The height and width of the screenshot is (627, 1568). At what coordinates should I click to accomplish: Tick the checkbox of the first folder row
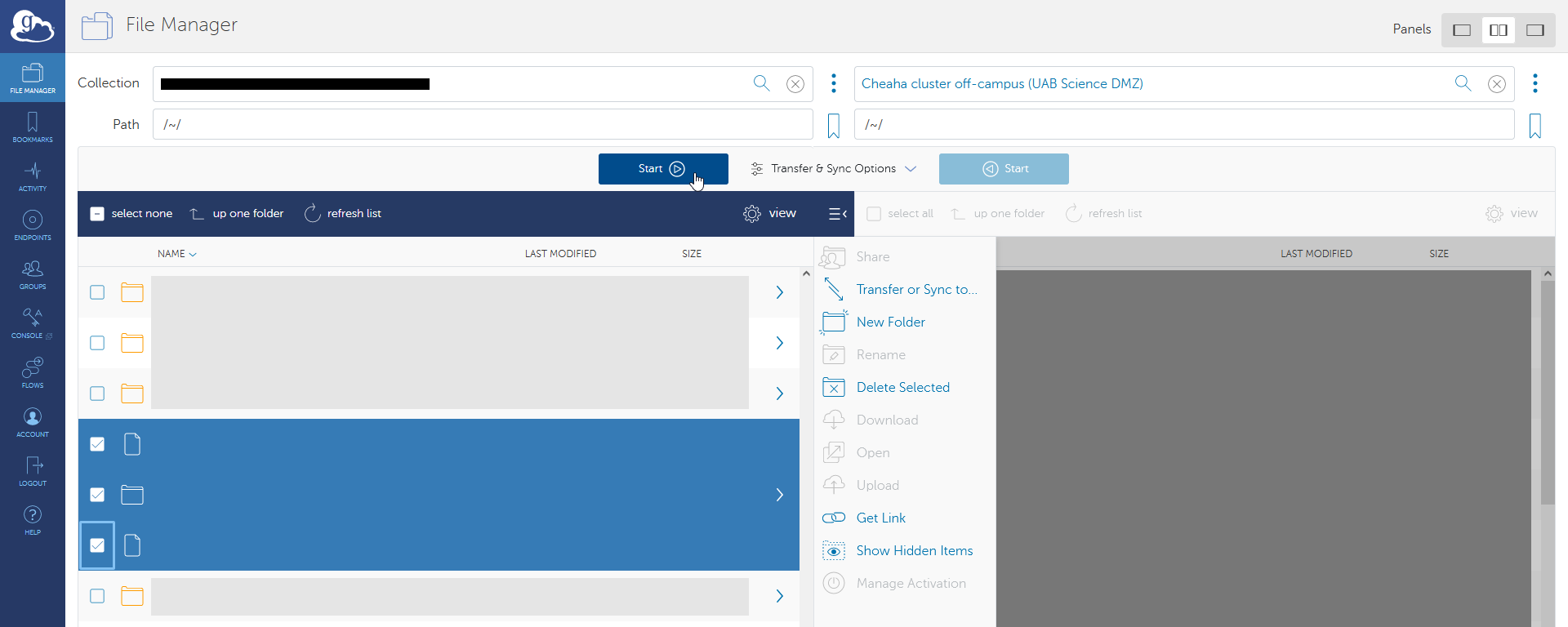(97, 292)
